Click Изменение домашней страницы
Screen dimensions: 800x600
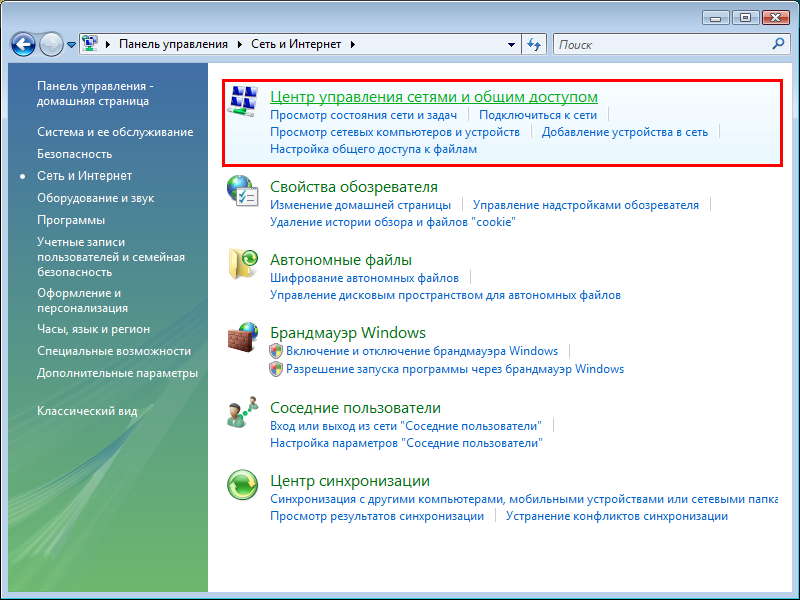click(360, 205)
